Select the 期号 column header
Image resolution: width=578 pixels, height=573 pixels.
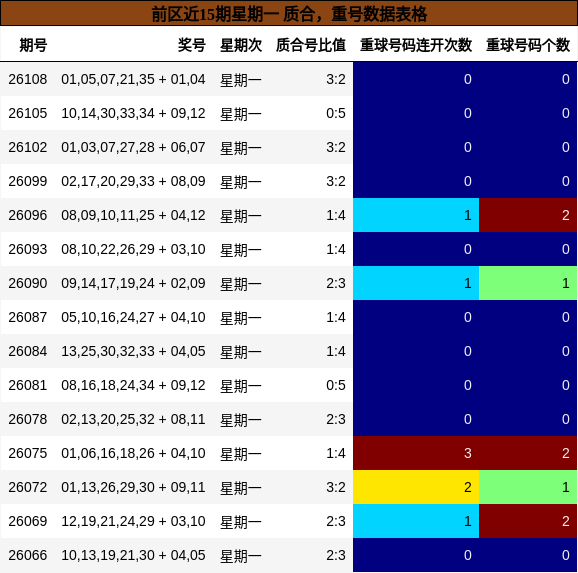tap(33, 45)
